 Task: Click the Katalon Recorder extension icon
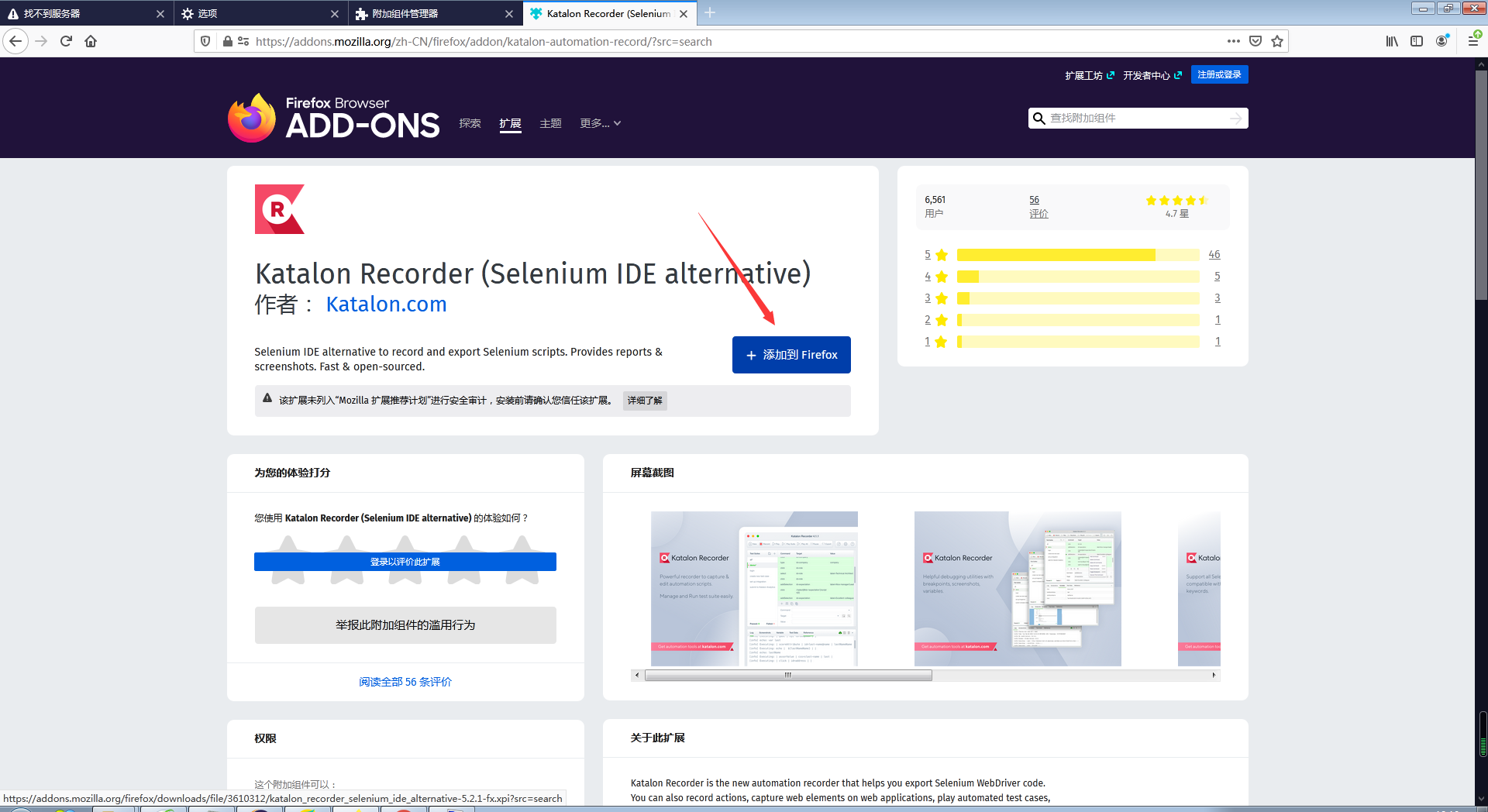[280, 209]
